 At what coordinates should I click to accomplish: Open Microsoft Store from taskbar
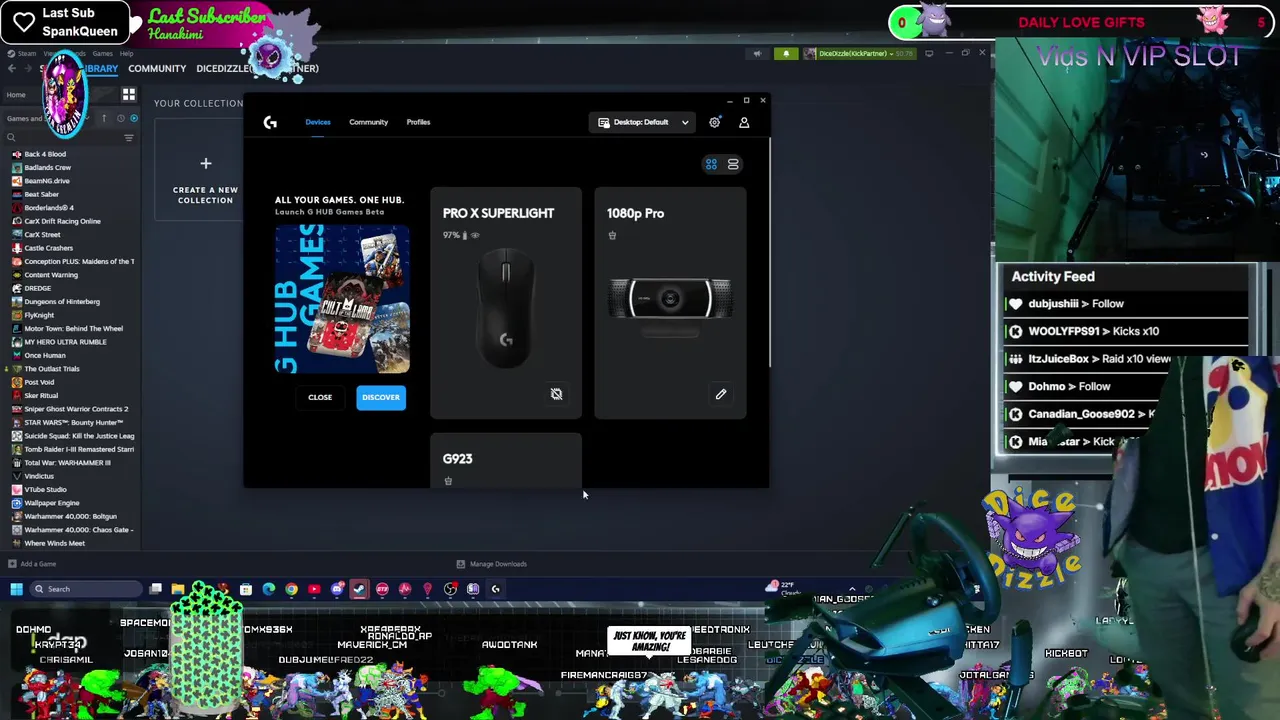pyautogui.click(x=246, y=589)
